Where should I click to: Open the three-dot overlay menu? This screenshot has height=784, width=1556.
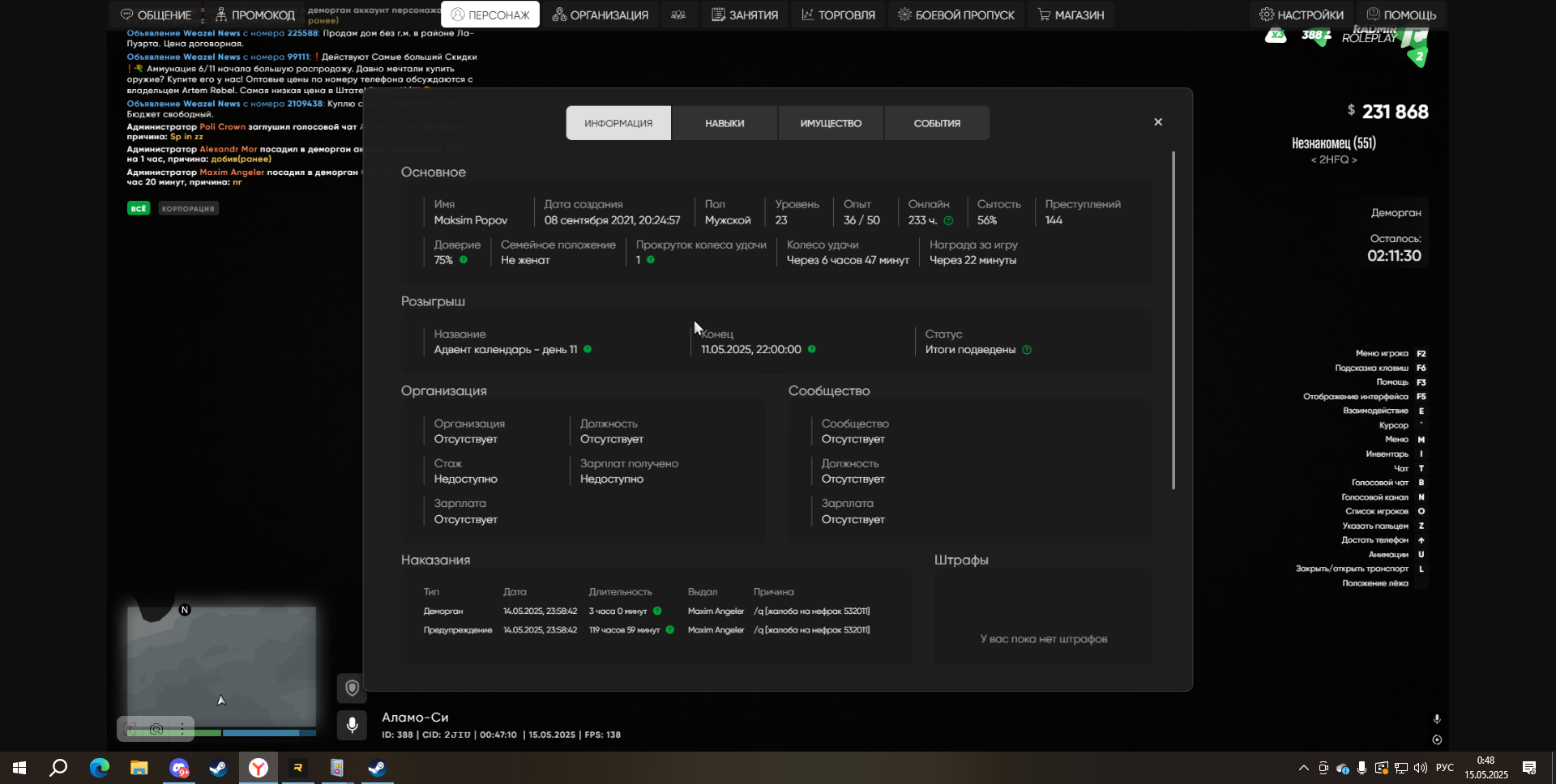point(182,729)
